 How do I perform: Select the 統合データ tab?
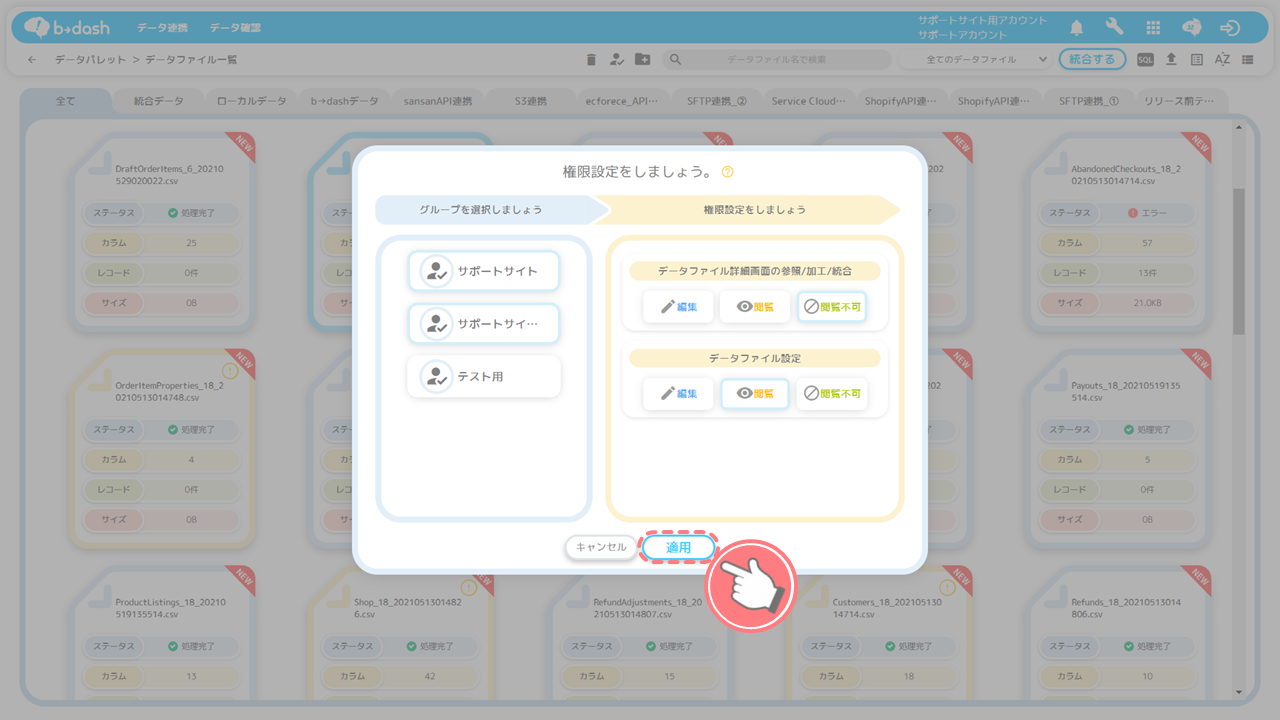tap(158, 101)
